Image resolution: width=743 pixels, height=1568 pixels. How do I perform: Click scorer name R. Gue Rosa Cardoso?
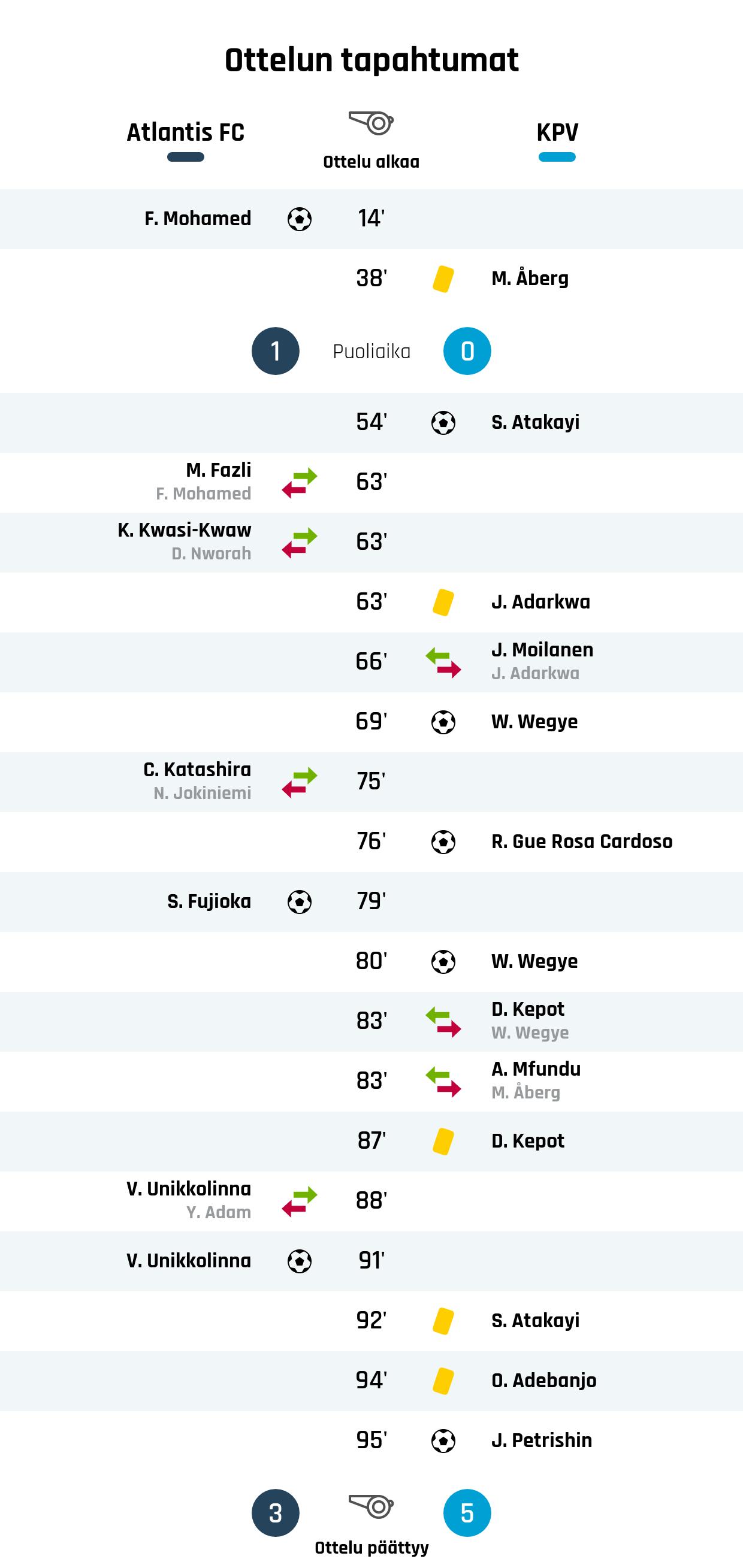[582, 841]
